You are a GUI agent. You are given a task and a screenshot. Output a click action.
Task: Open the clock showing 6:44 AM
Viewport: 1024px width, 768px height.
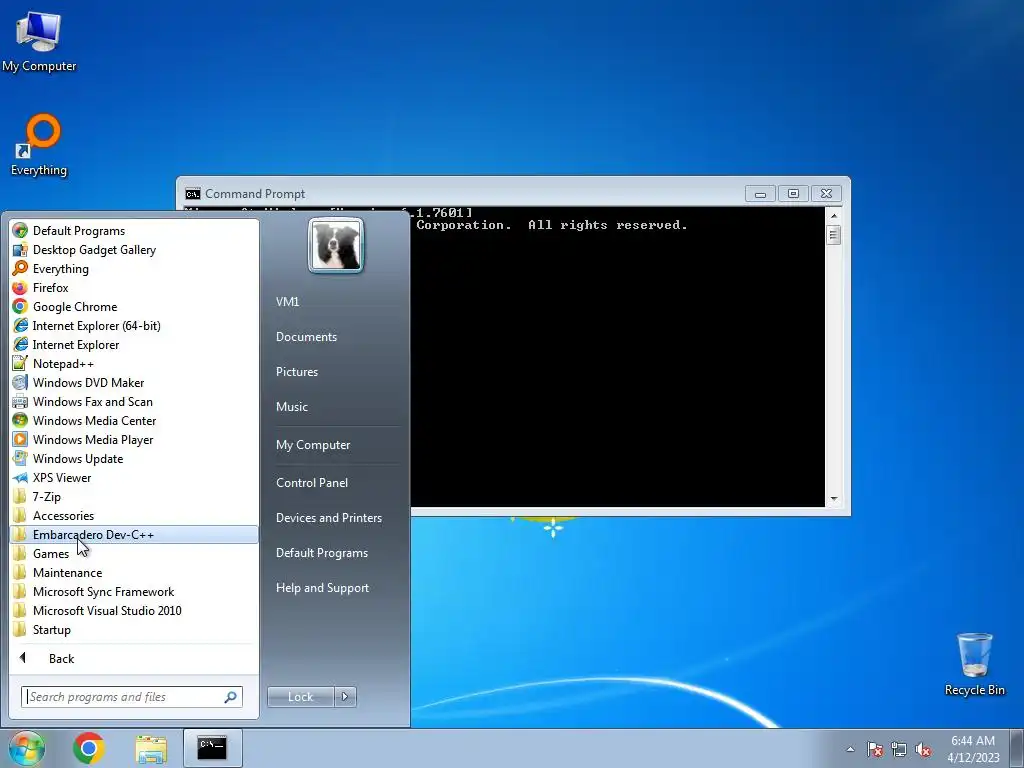coord(973,748)
